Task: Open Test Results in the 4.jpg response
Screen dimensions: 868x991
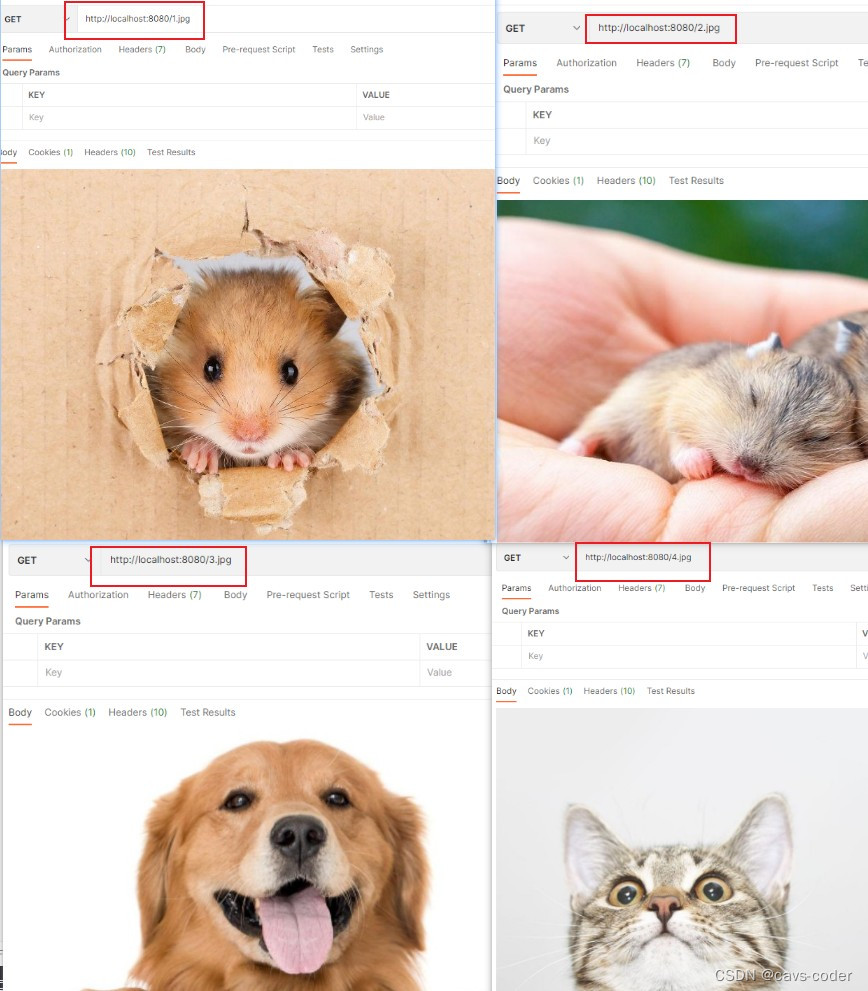Action: (671, 691)
